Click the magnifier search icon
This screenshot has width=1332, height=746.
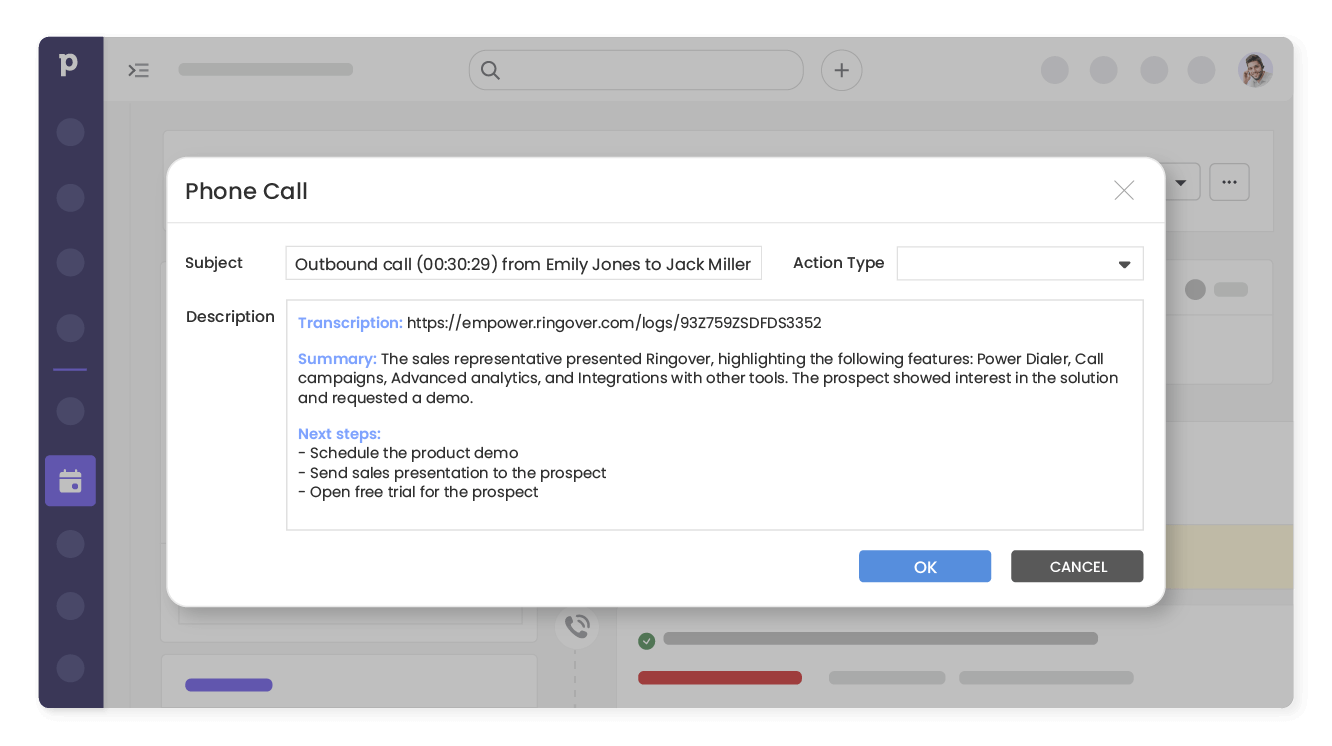point(490,70)
